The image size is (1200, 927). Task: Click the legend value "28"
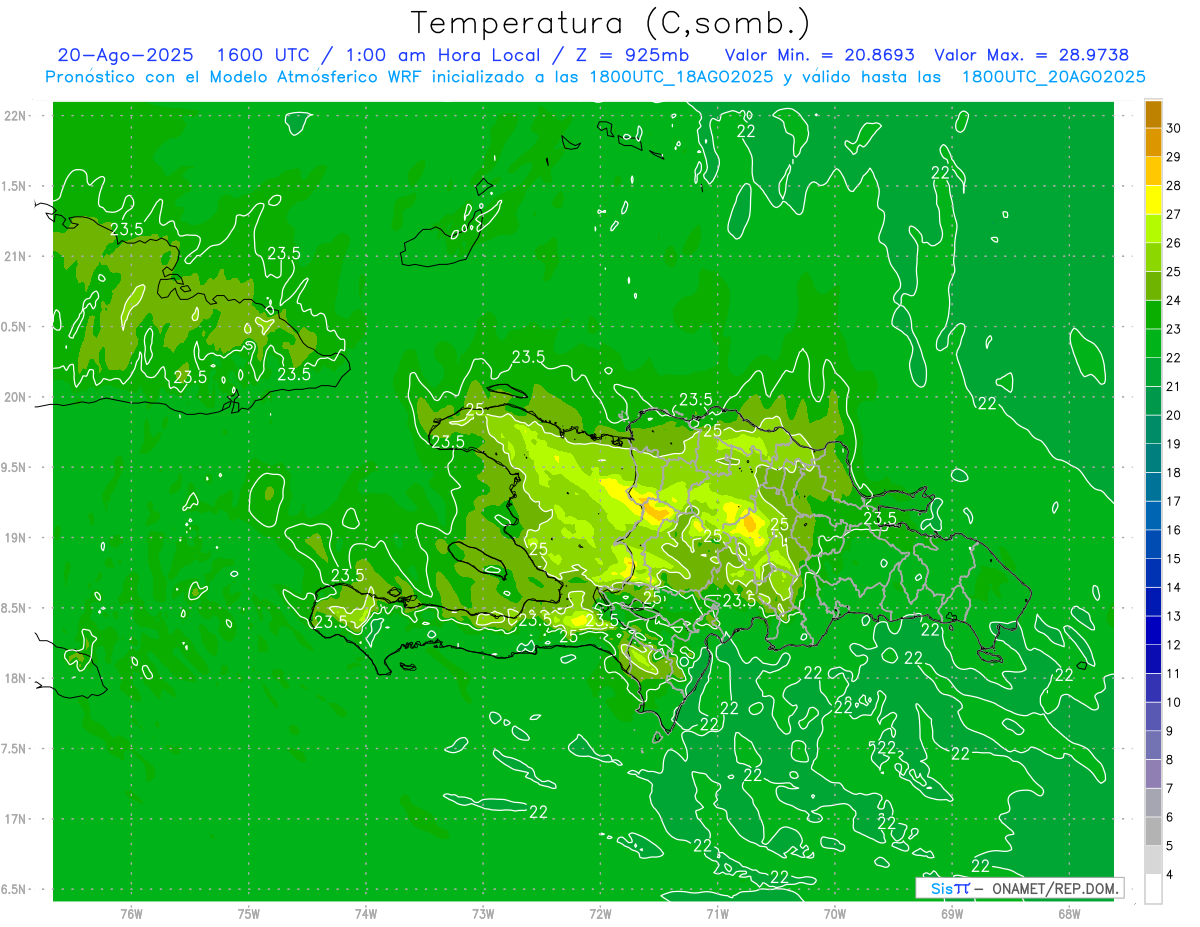1174,186
